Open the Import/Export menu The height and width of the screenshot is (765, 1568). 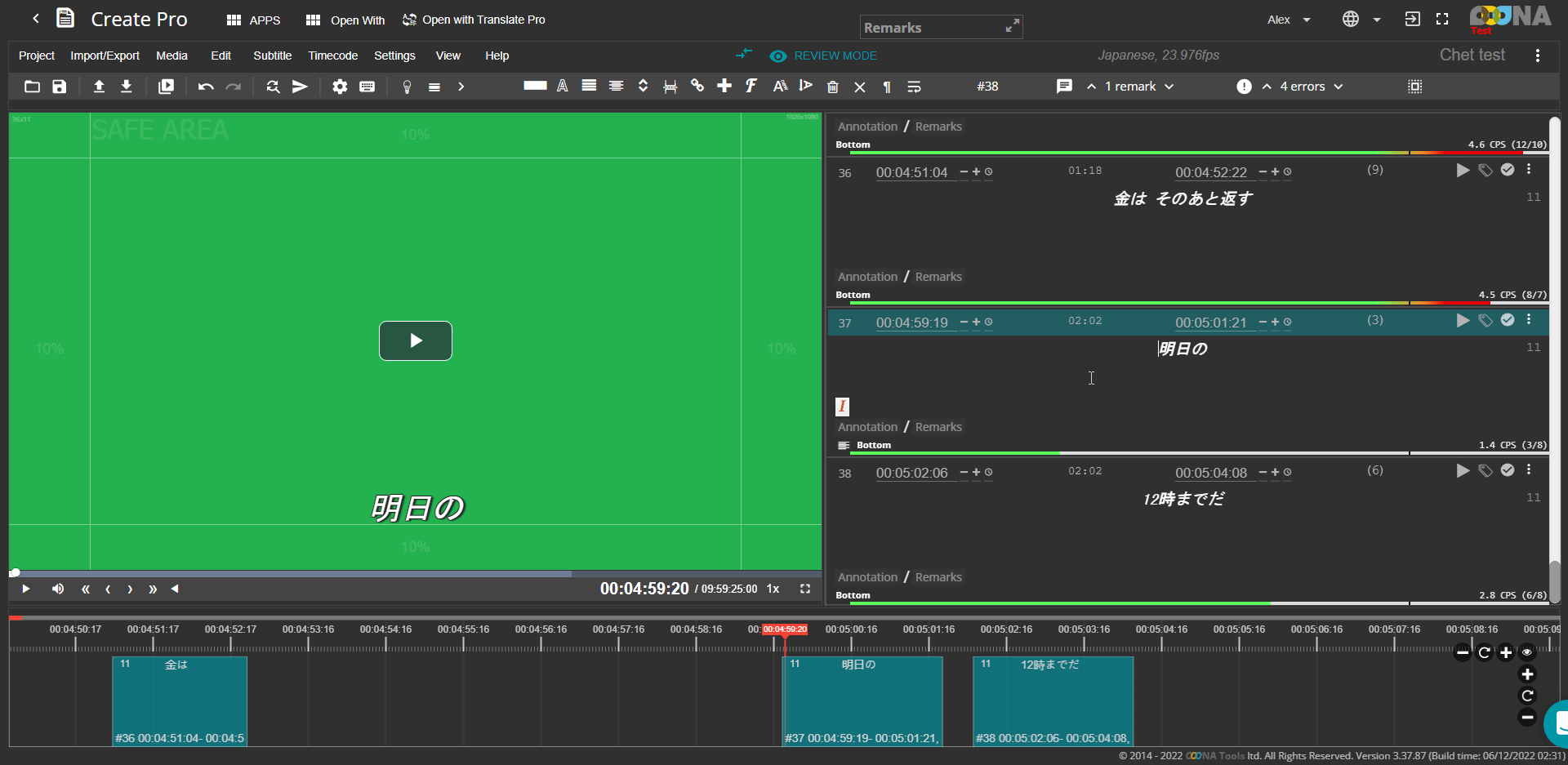click(105, 56)
